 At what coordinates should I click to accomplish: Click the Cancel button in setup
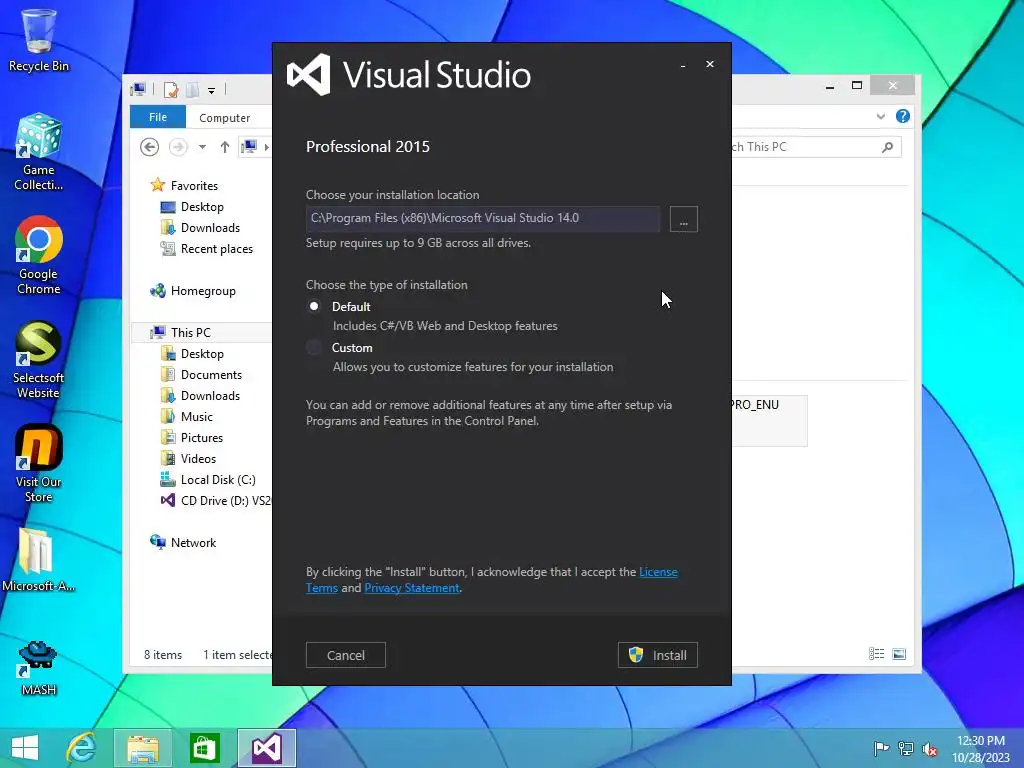[345, 655]
